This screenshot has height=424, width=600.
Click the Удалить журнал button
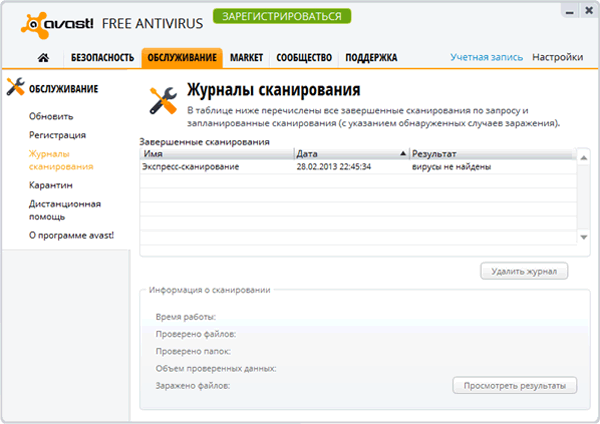pos(524,271)
